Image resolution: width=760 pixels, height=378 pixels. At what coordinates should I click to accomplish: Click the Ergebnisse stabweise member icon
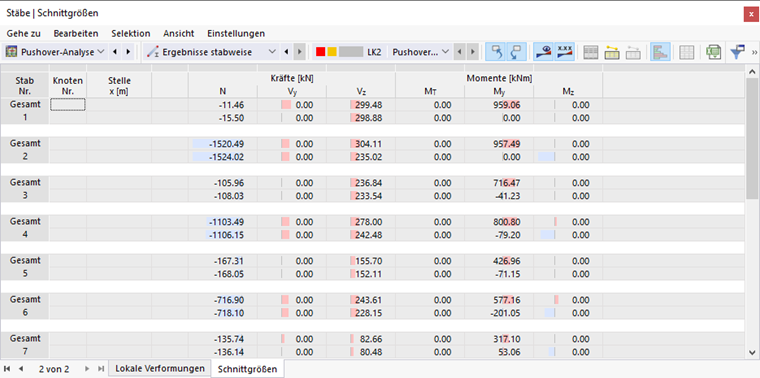(x=154, y=52)
